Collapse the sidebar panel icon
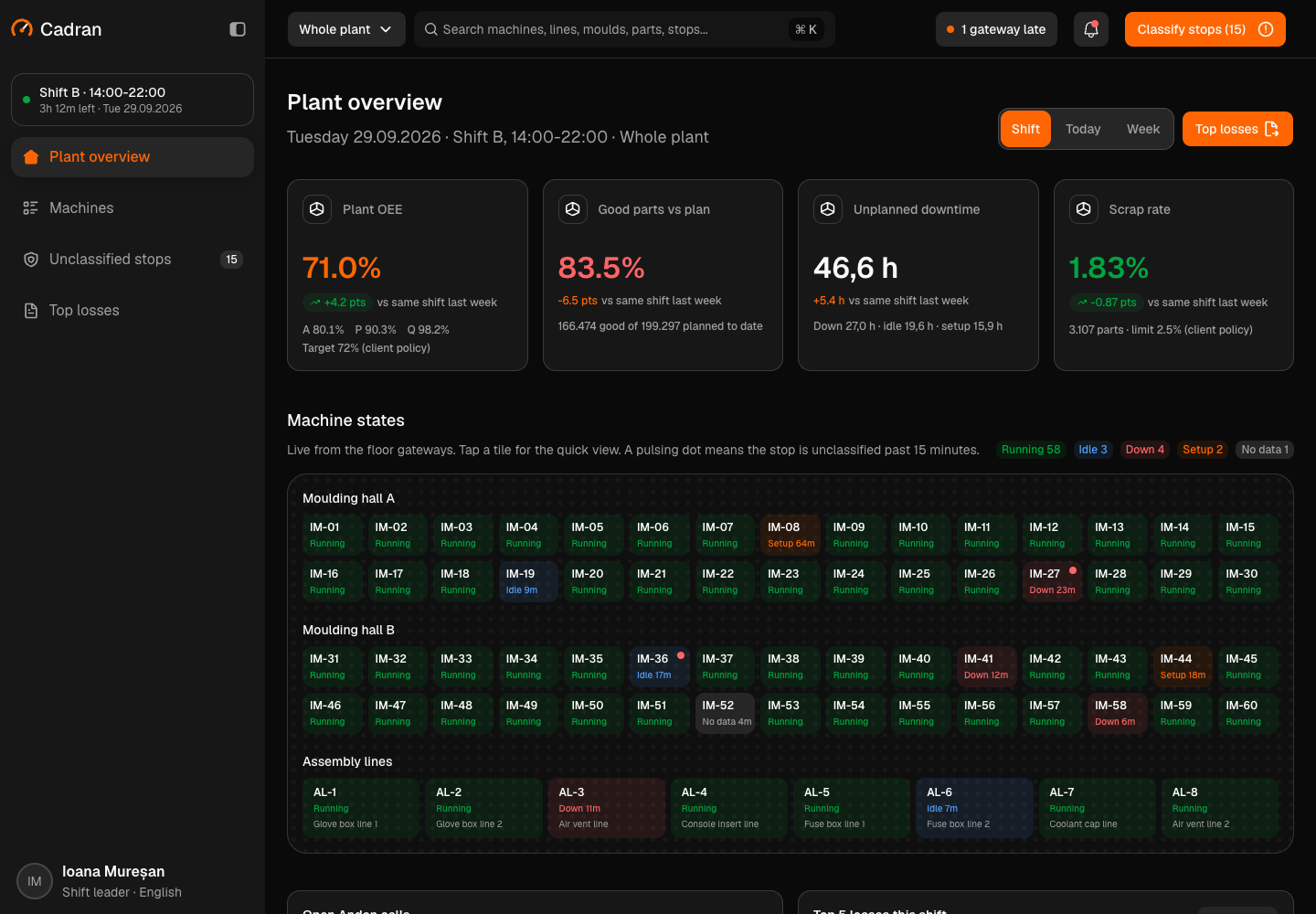The image size is (1316, 914). 238,29
